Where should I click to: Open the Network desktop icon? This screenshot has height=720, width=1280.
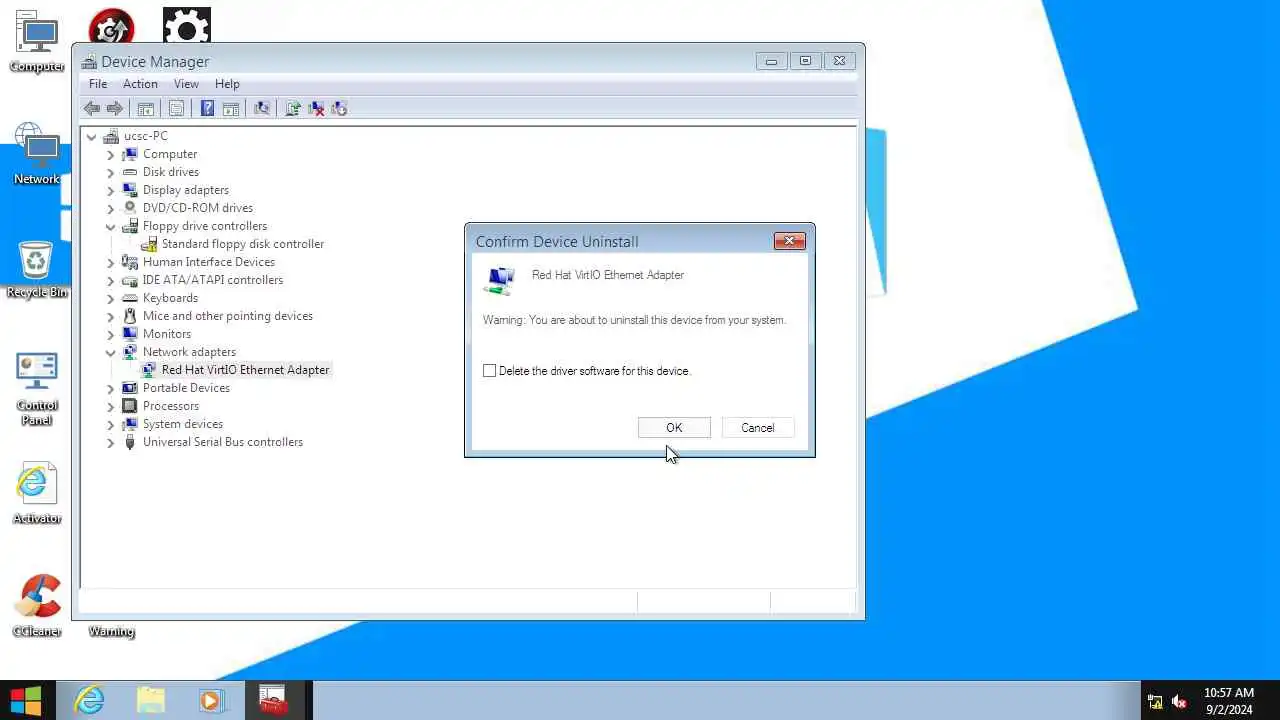point(37,154)
